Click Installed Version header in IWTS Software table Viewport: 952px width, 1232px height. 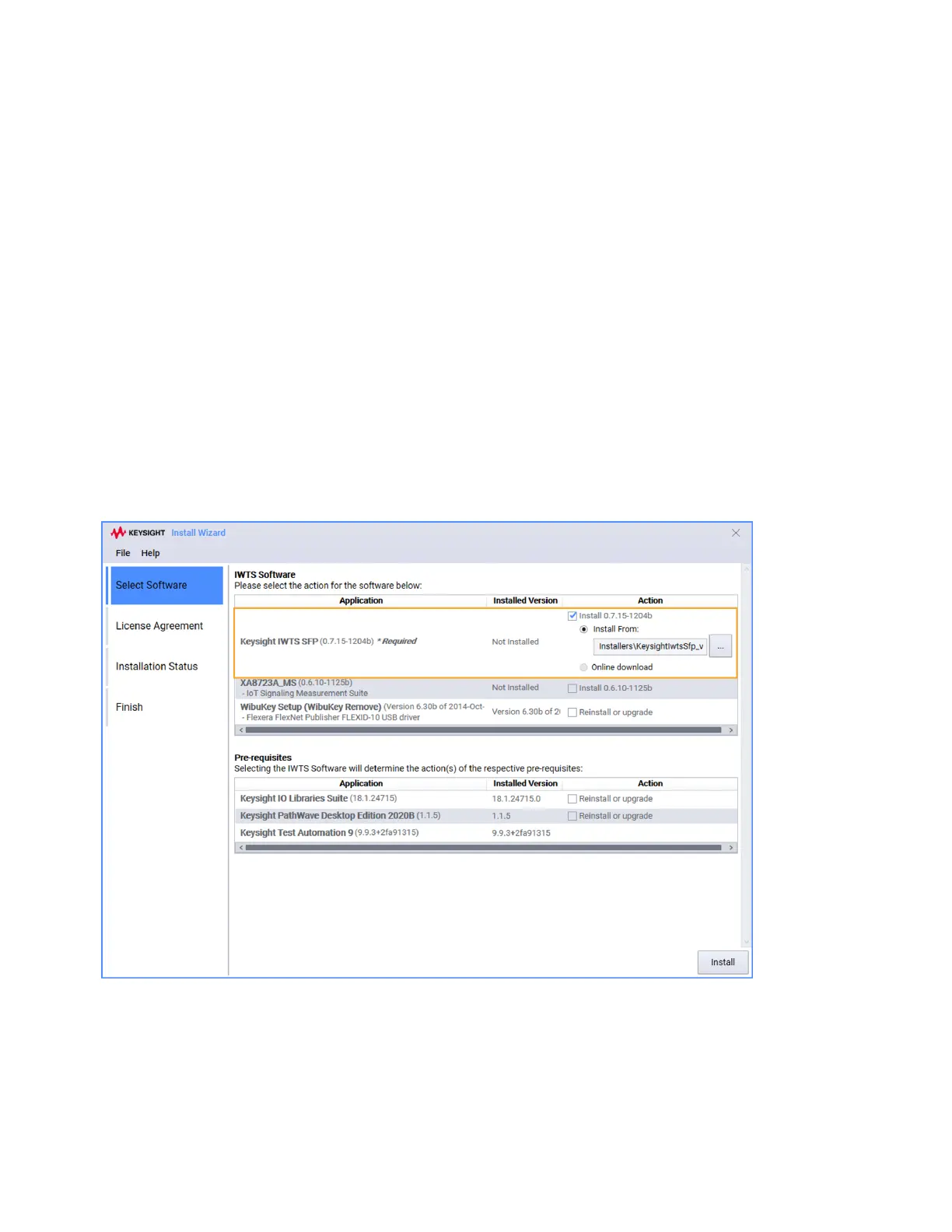(525, 600)
